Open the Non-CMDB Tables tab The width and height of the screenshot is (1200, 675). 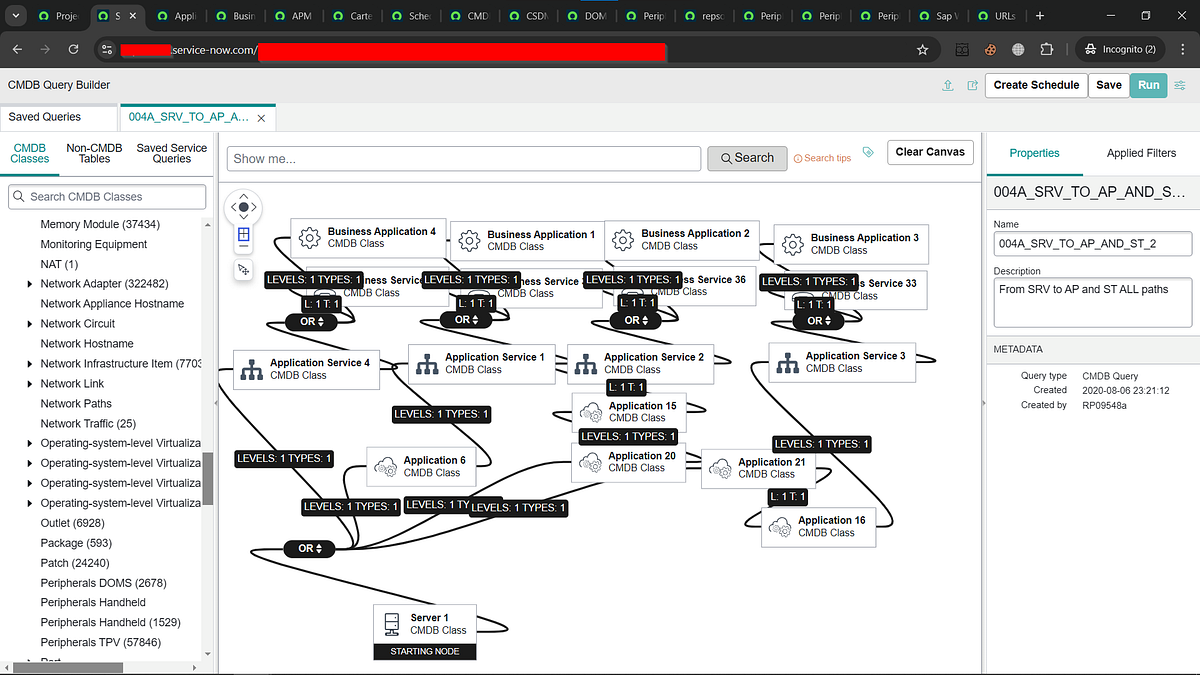click(93, 154)
